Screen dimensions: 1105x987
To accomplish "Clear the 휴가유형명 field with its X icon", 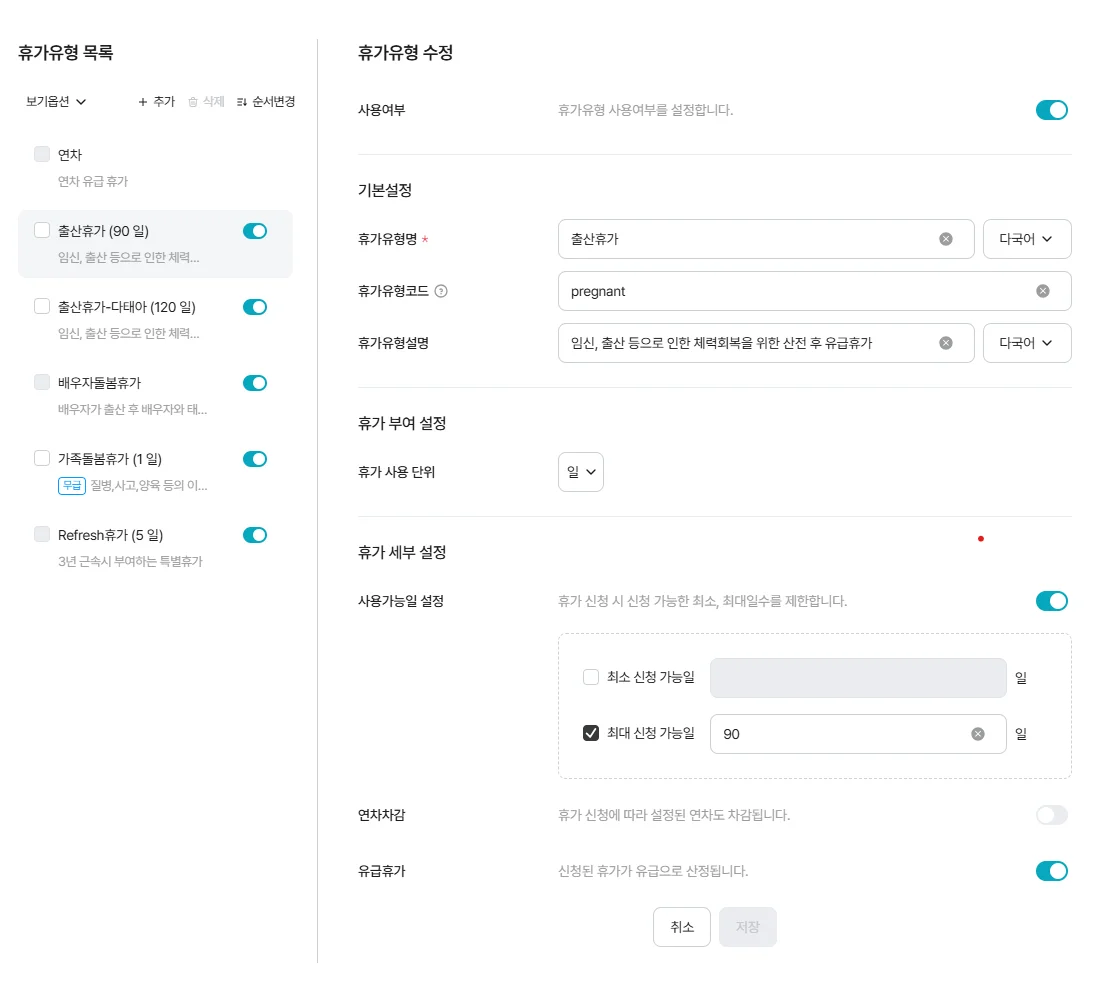I will pos(945,239).
